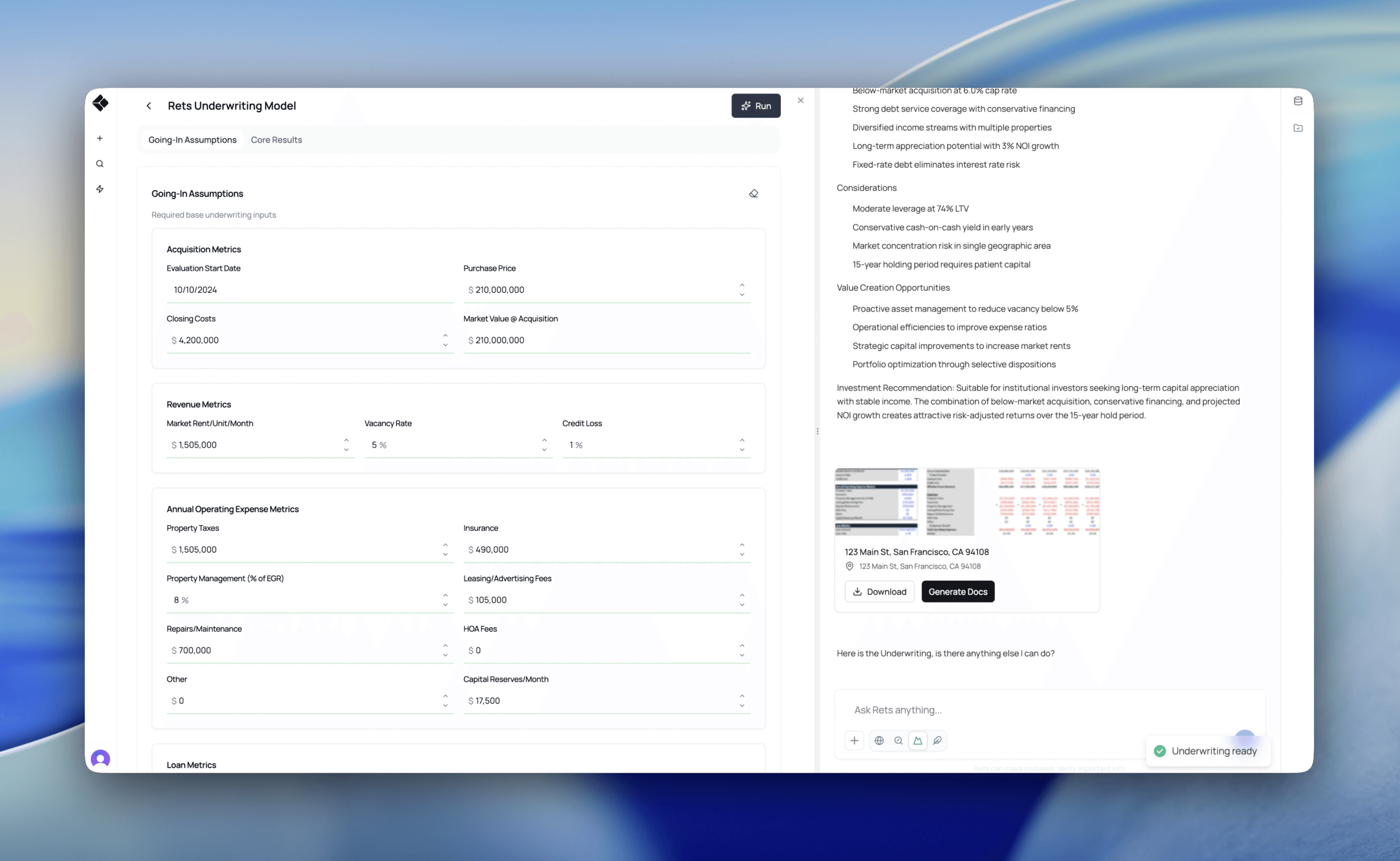Open the folder icon in right rail
This screenshot has width=1400, height=861.
pyautogui.click(x=1297, y=128)
